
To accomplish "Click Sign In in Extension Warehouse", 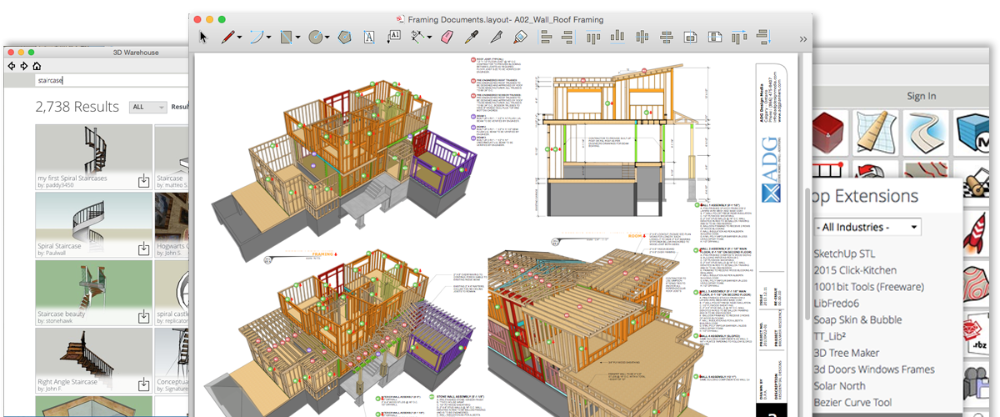I will pyautogui.click(x=920, y=96).
